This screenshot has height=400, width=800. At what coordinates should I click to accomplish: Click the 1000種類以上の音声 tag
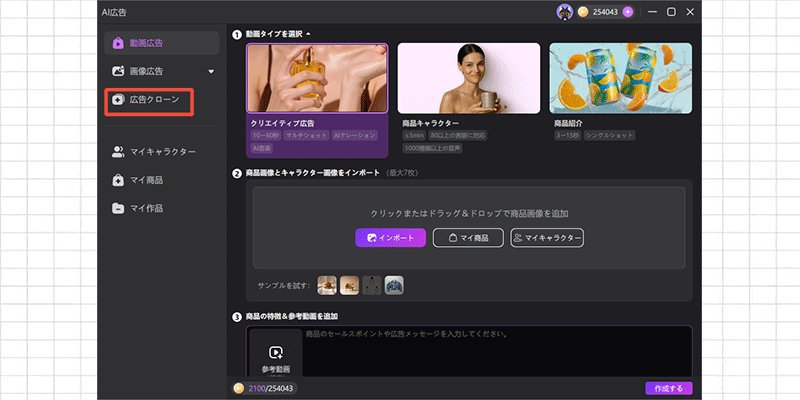pos(432,148)
